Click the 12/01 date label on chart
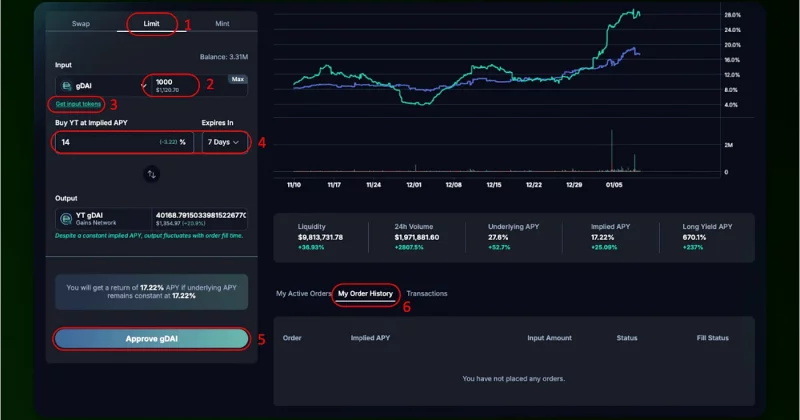 point(414,185)
